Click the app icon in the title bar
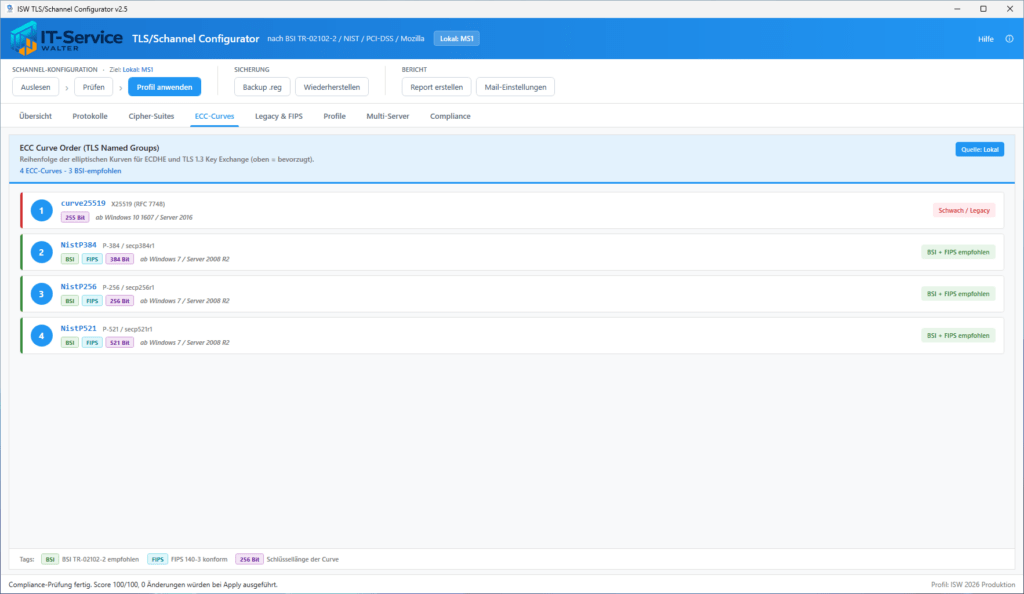 (x=9, y=9)
